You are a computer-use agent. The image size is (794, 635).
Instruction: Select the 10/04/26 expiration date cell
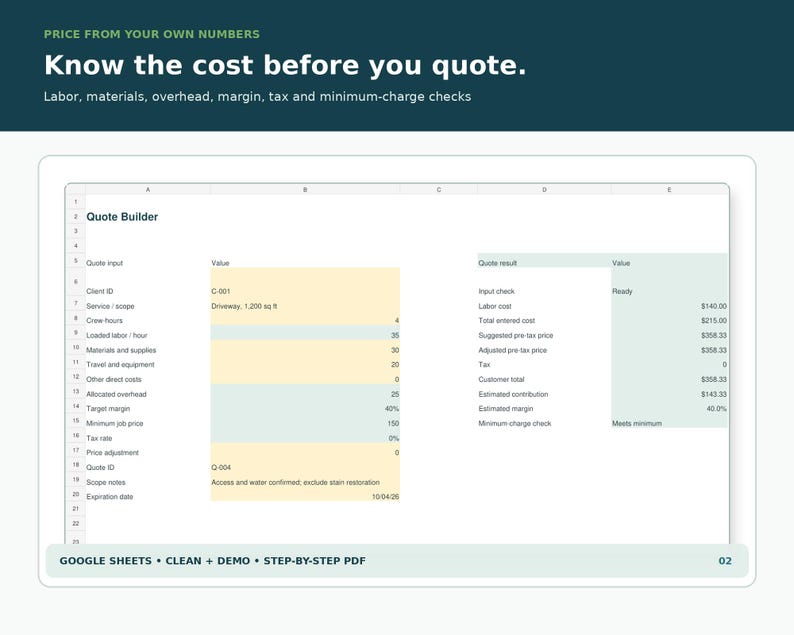pos(305,496)
